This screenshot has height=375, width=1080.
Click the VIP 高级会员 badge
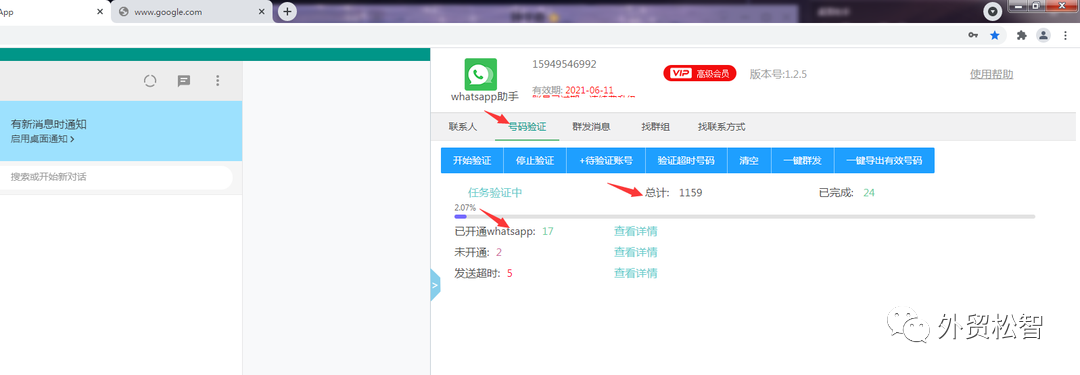click(700, 73)
